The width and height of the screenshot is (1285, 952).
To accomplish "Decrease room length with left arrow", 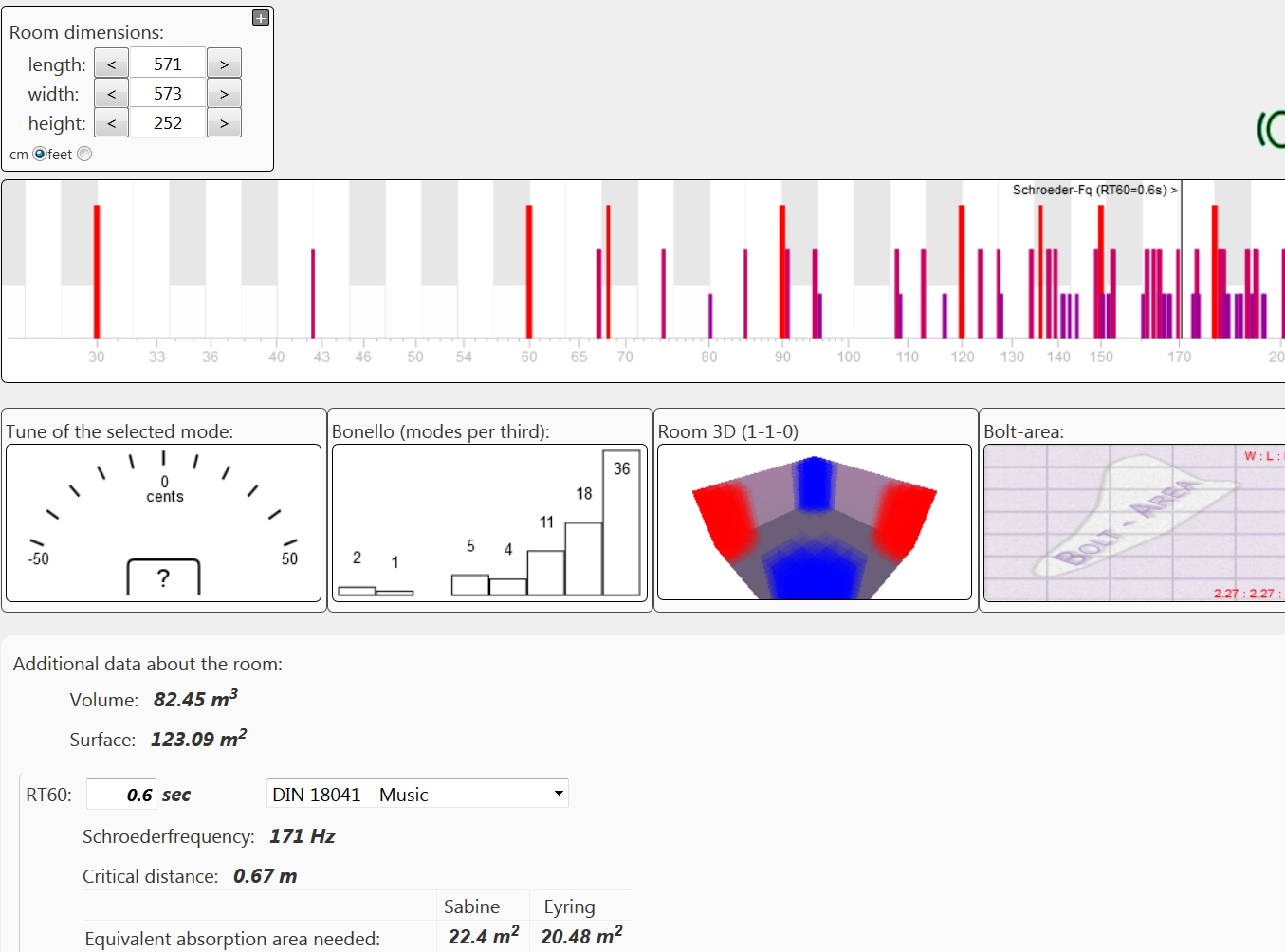I will point(111,64).
